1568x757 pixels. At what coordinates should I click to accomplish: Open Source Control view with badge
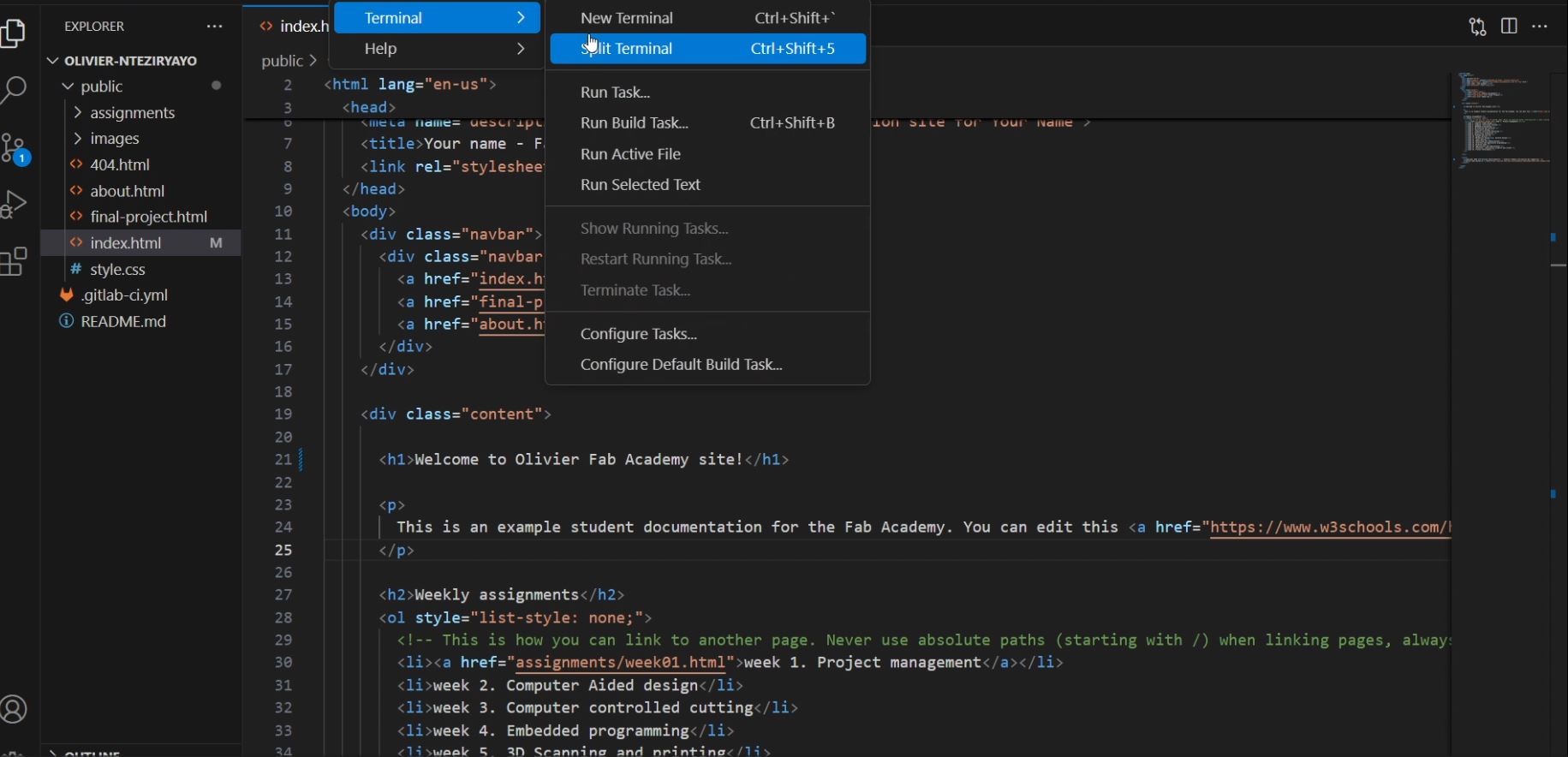[x=15, y=148]
